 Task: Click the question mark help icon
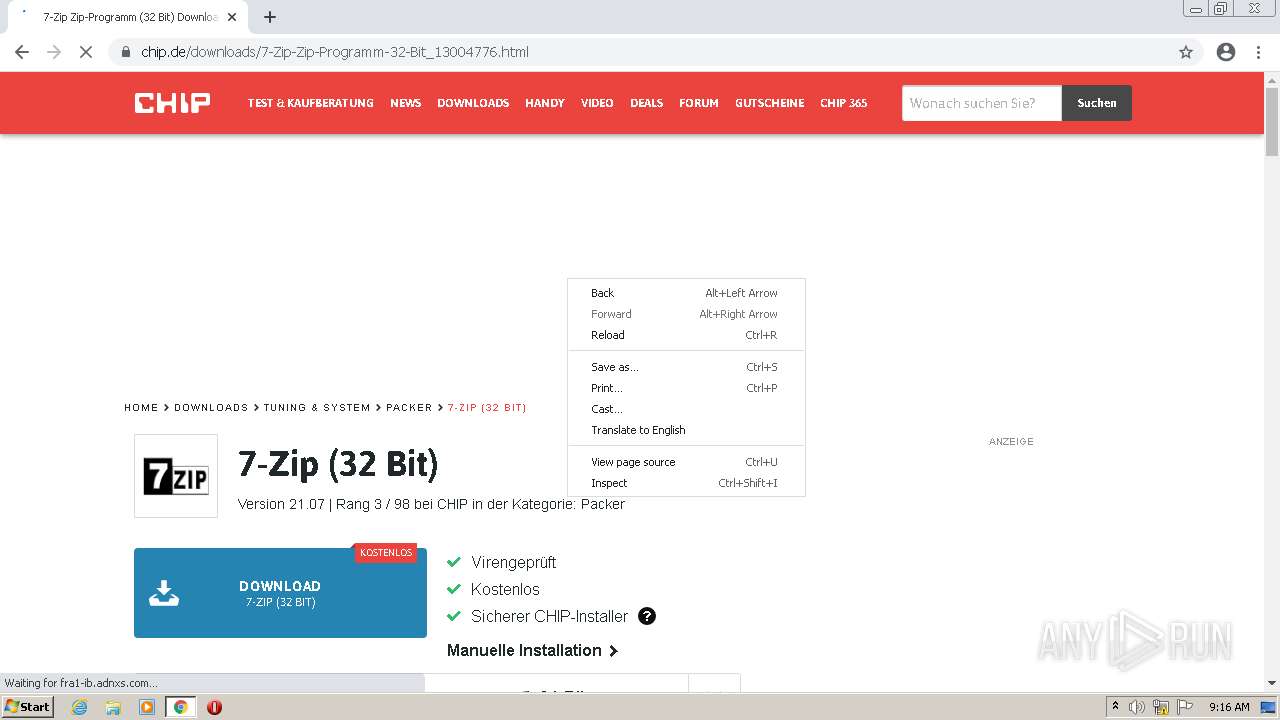647,616
